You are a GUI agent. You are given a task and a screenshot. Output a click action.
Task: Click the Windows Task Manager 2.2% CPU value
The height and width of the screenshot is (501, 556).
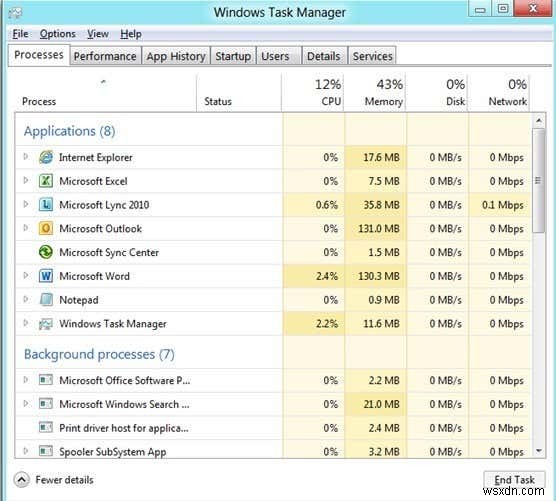[327, 323]
